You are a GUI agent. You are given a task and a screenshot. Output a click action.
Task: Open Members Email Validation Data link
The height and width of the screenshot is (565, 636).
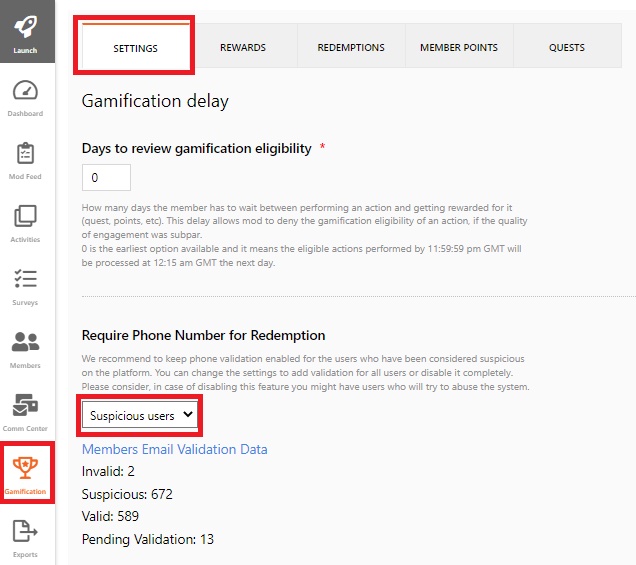pyautogui.click(x=174, y=449)
